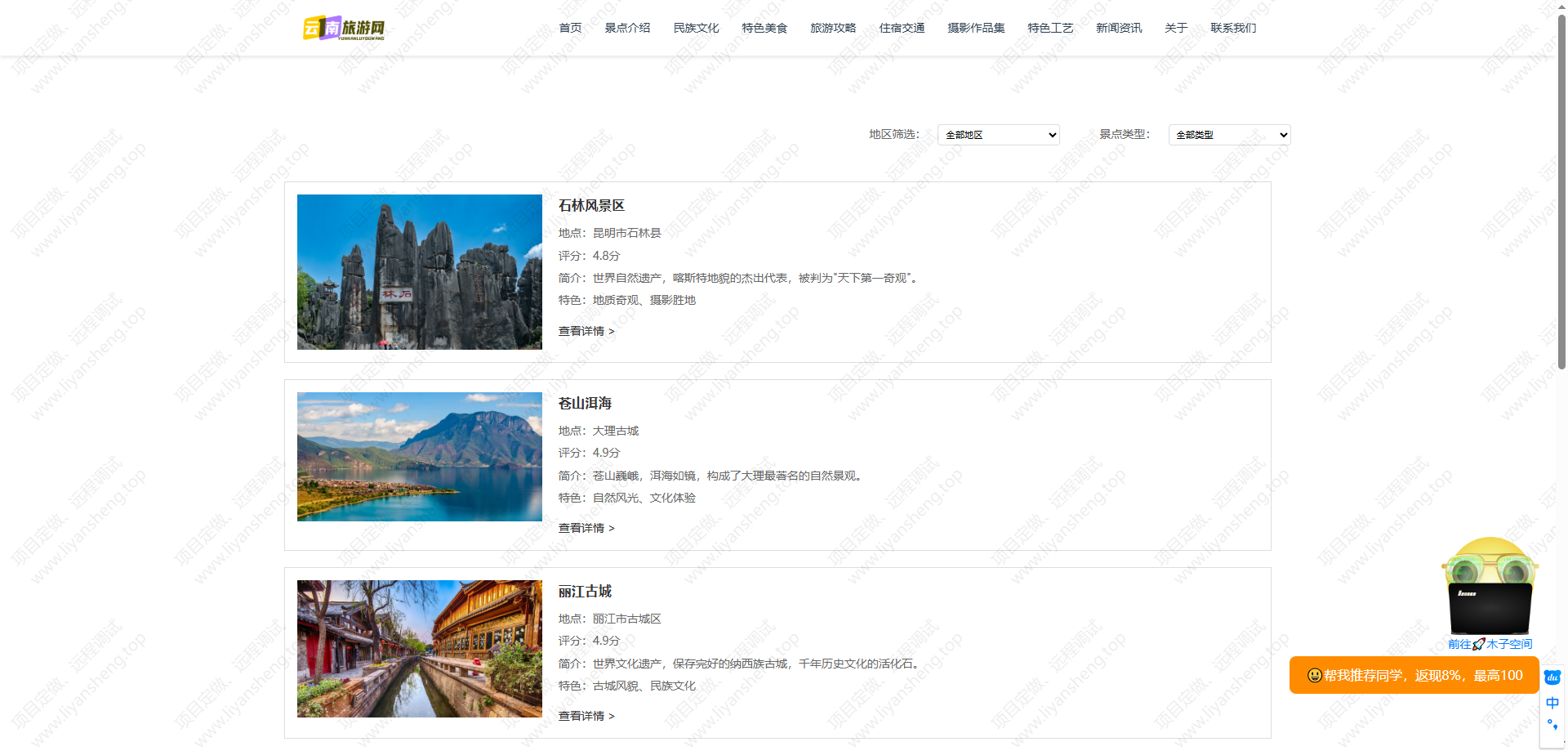Select 特色美食 in the top menu
Viewport: 1568px width, 751px height.
click(x=764, y=28)
